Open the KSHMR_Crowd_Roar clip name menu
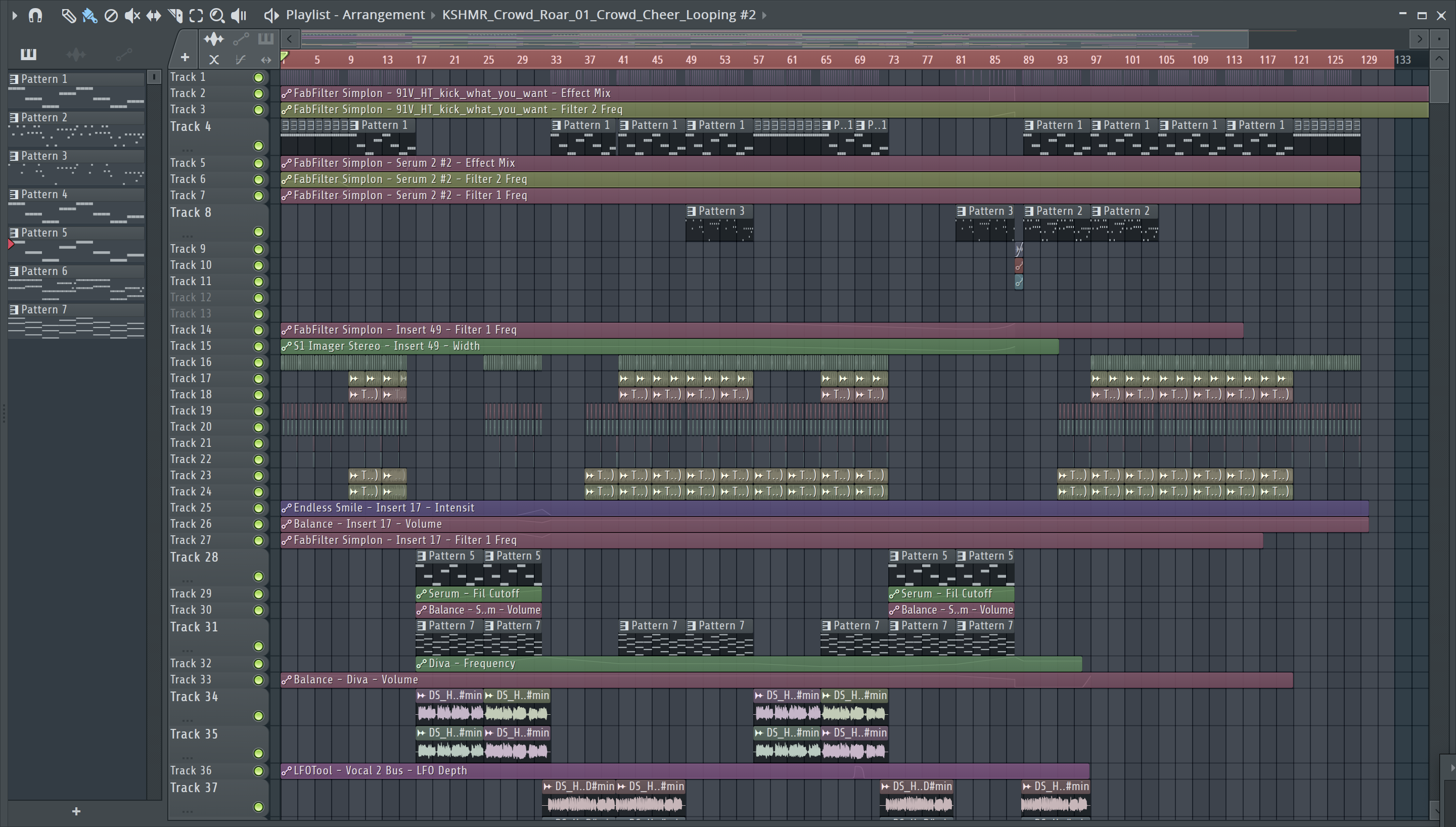This screenshot has height=827, width=1456. (x=599, y=15)
